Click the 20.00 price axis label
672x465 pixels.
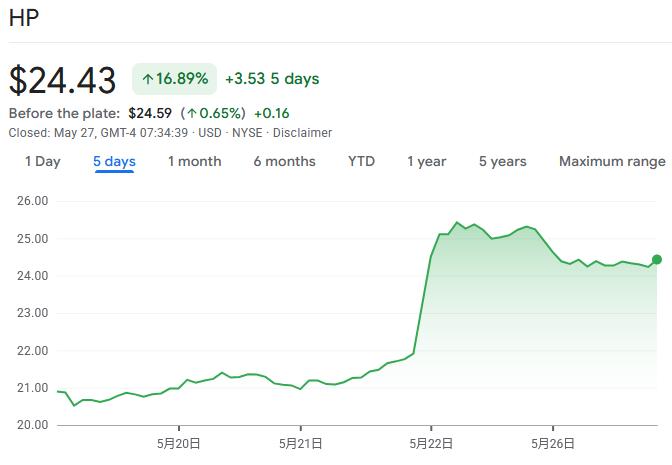point(33,425)
